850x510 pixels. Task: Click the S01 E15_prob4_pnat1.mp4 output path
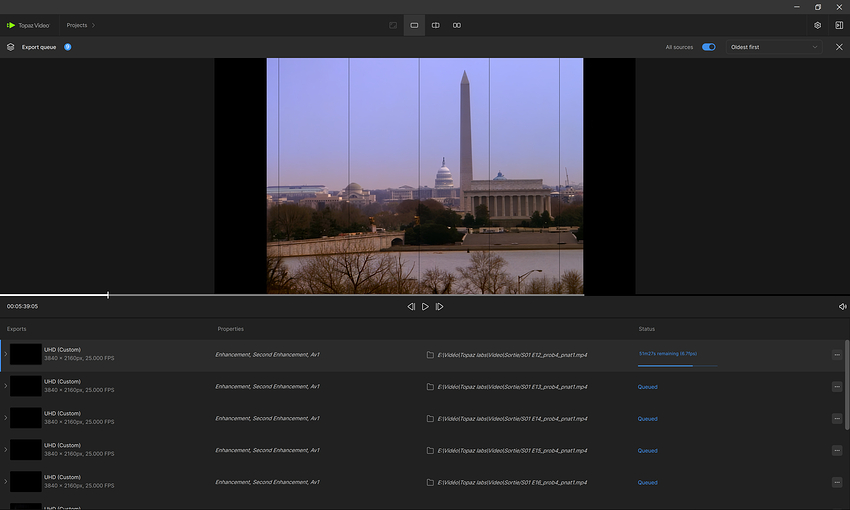[512, 450]
